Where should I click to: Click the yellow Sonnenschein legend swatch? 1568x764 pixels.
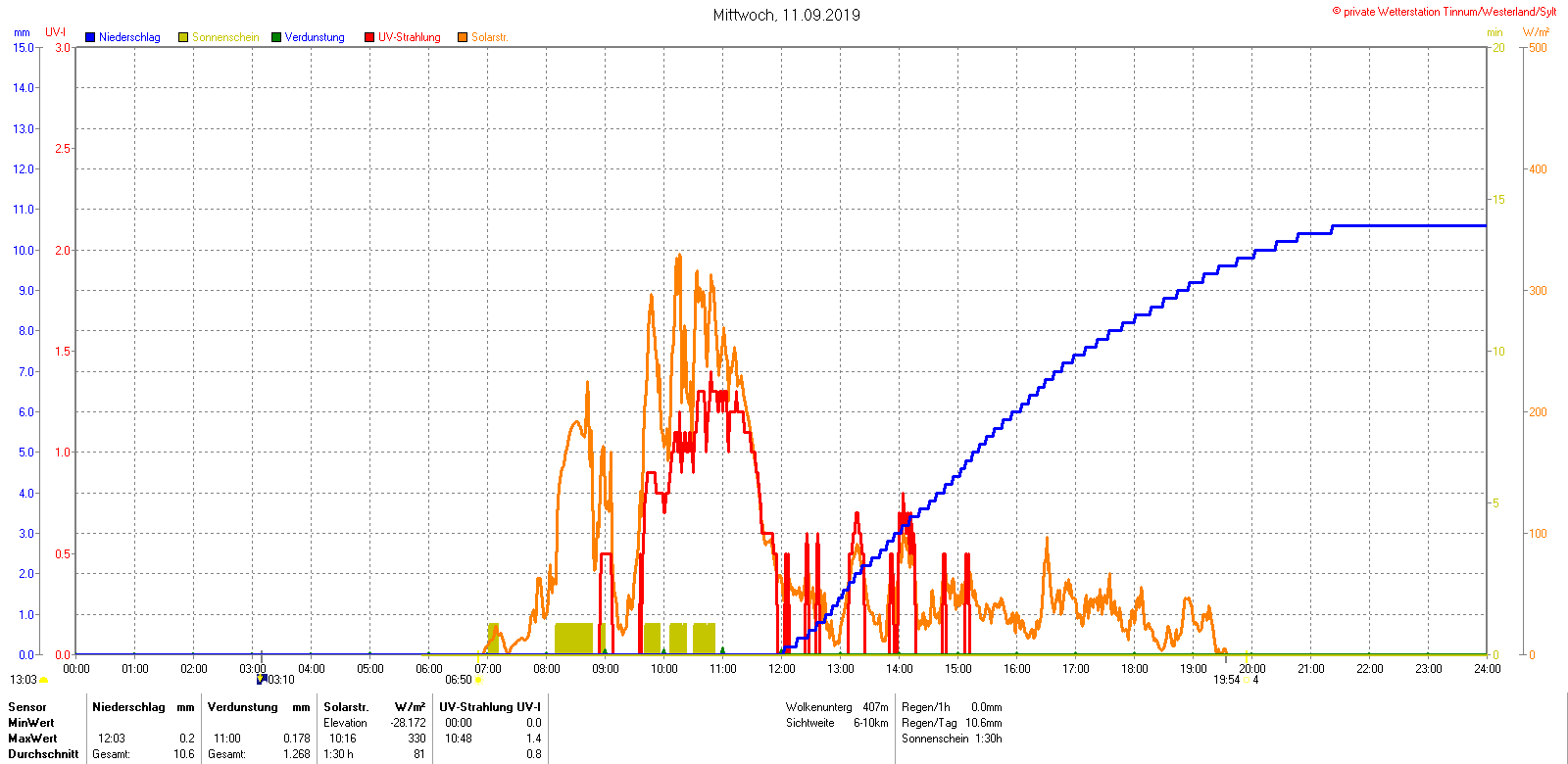[x=183, y=37]
